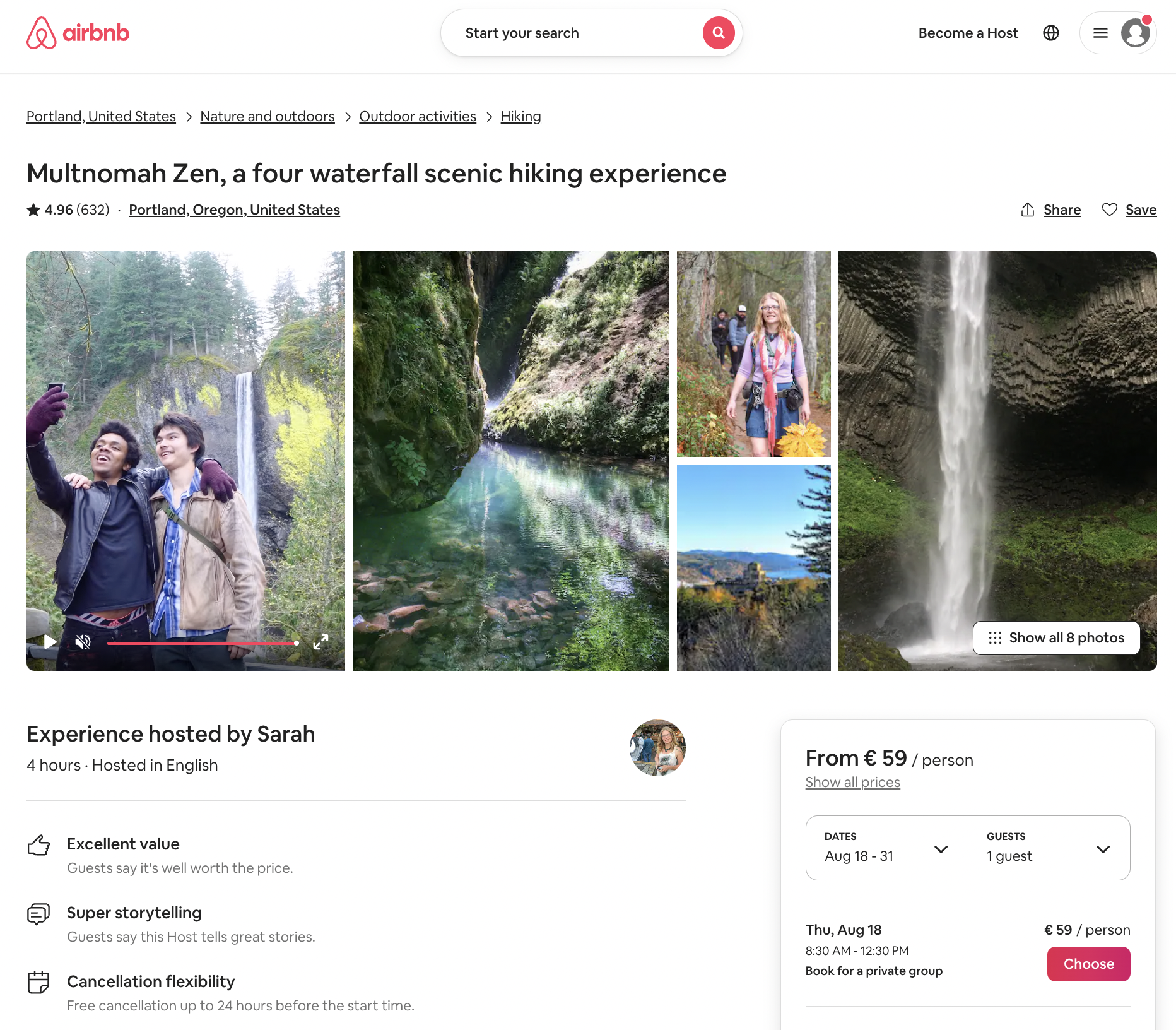The height and width of the screenshot is (1030, 1176).
Task: Open the hamburger user menu
Action: coord(1100,33)
